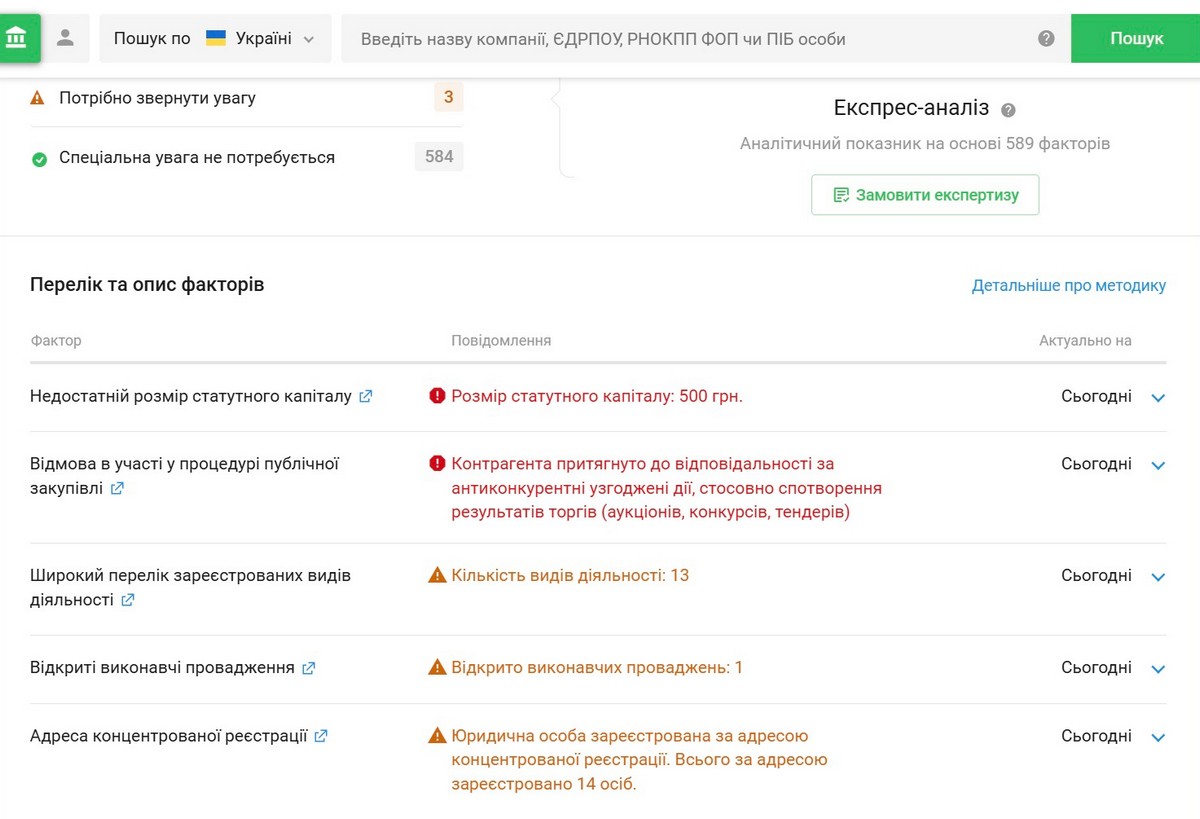This screenshot has height=819, width=1200.
Task: Open external link icon for Адреса концентрованої реєстрації
Action: 321,736
